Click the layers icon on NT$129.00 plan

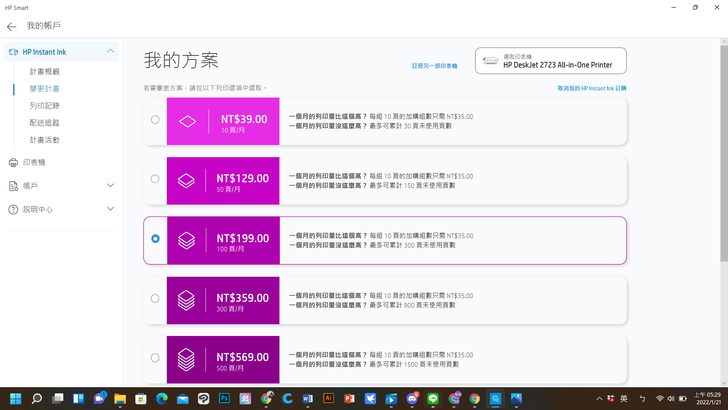coord(186,181)
